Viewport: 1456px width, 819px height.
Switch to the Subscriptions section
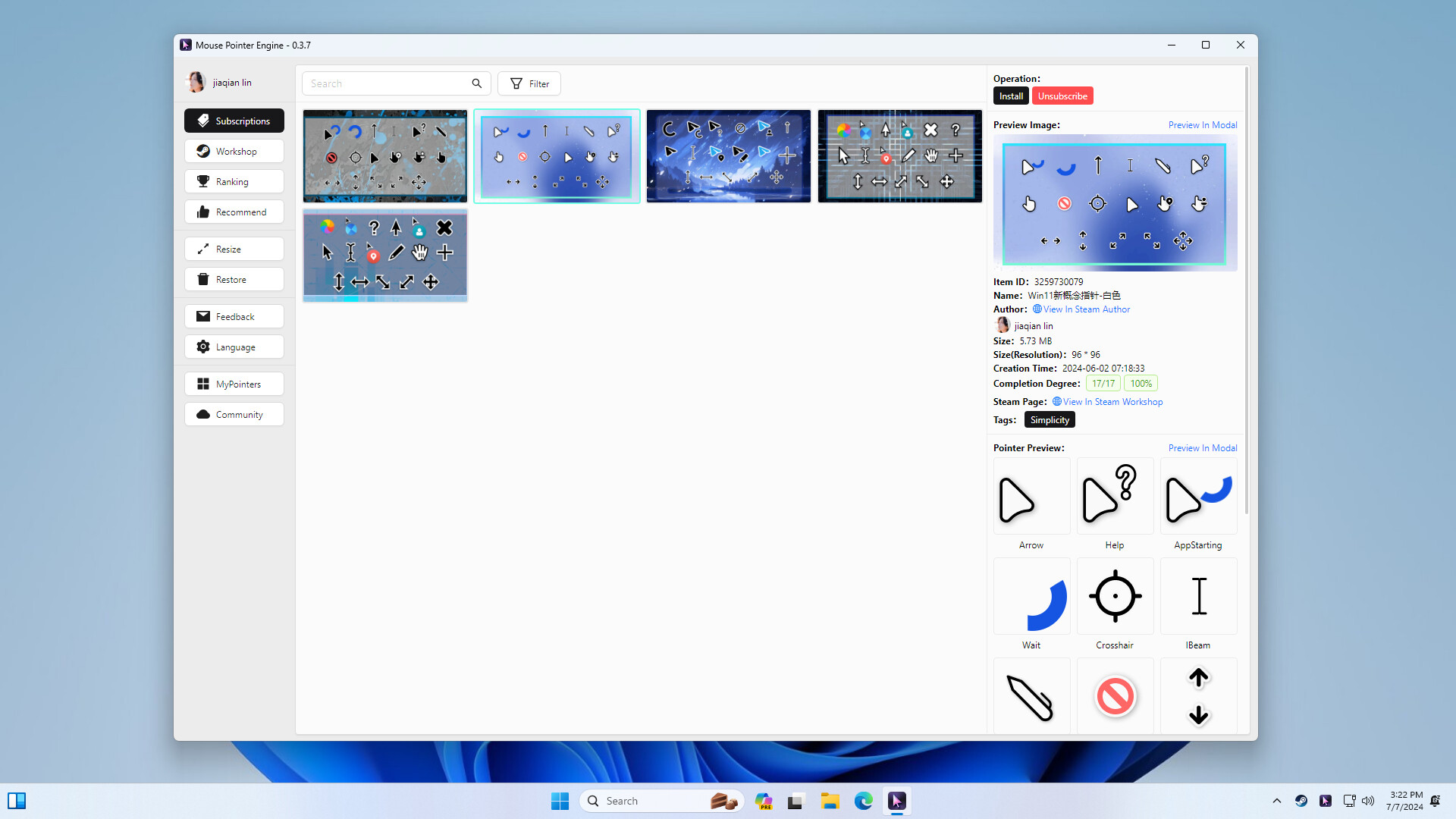click(234, 121)
